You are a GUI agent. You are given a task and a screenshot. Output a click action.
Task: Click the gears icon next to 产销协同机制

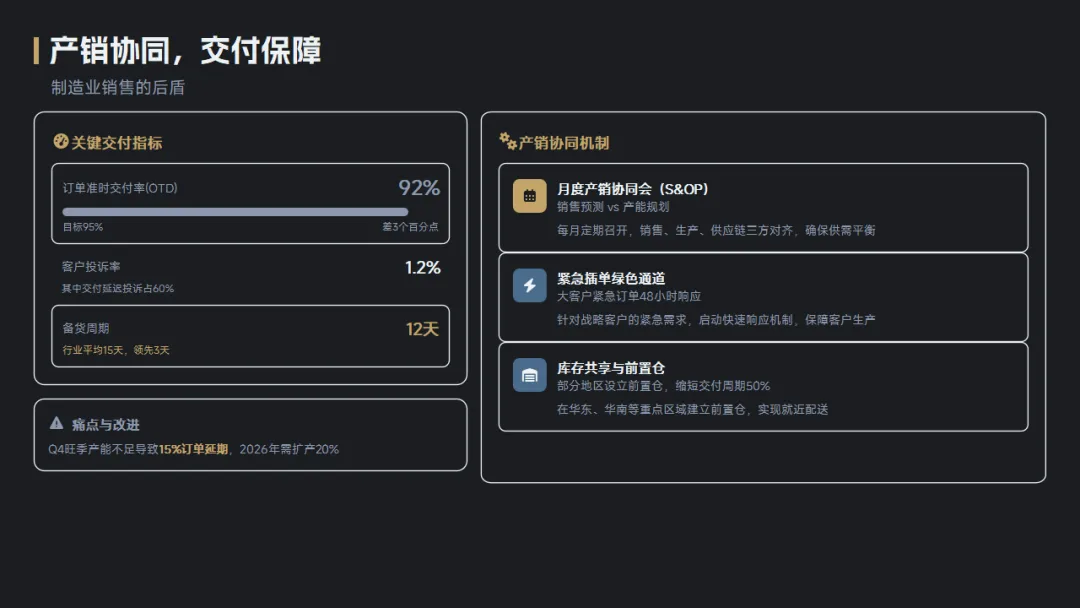tap(508, 142)
